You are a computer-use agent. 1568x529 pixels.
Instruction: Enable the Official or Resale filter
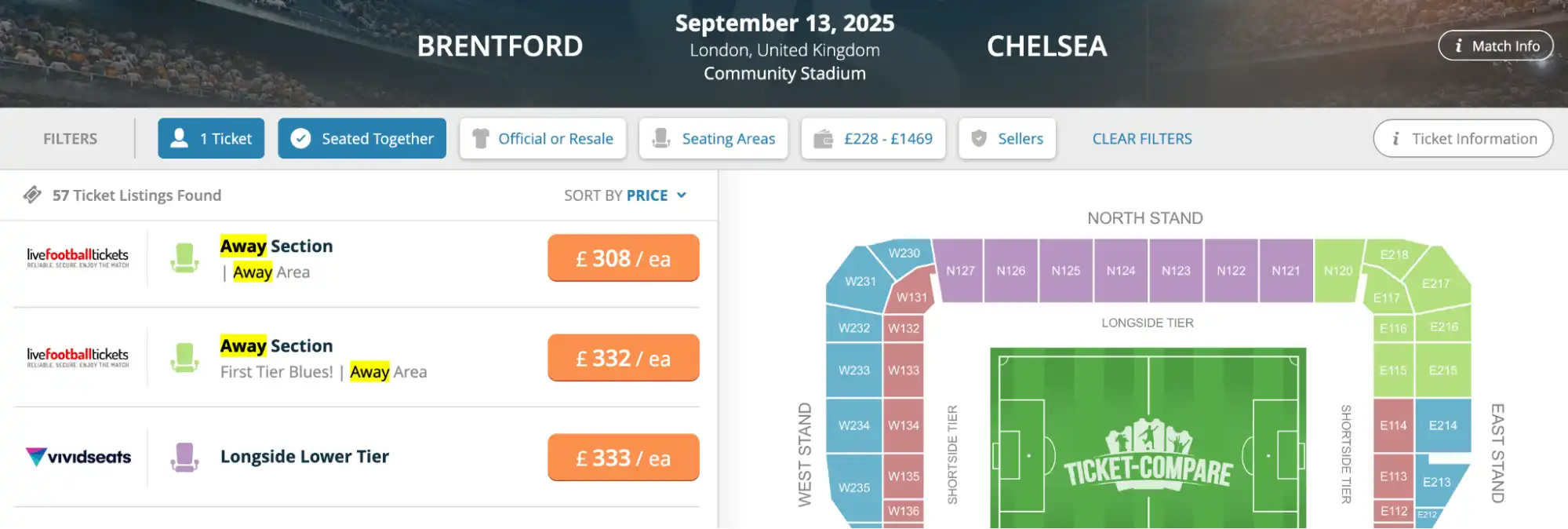[542, 138]
